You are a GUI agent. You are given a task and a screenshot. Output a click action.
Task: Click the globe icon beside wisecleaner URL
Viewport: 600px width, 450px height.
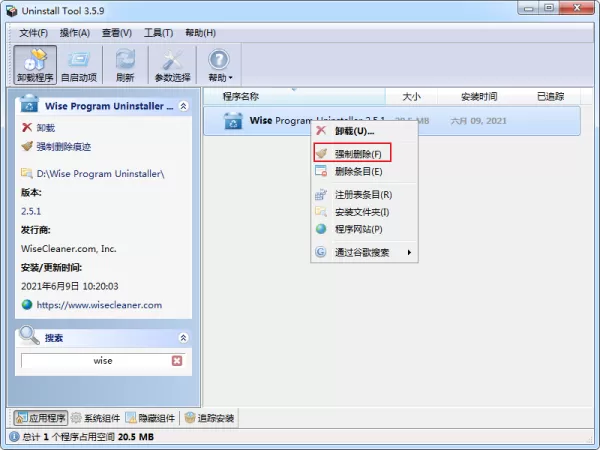[x=27, y=305]
